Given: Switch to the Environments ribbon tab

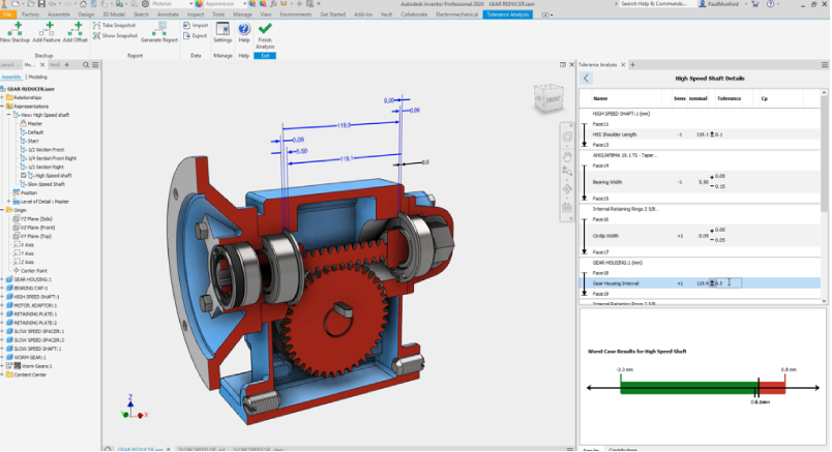Looking at the screenshot, I should [296, 14].
